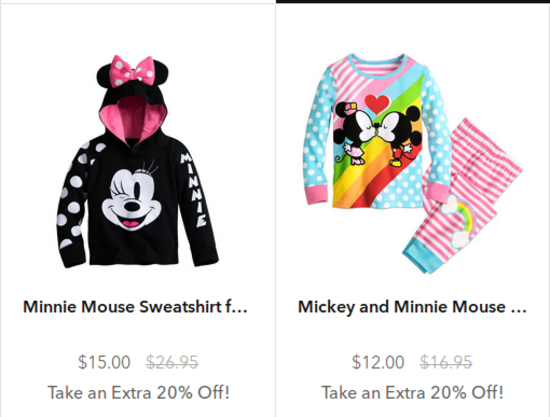
Task: Click the crossed-out $26.95 original price
Action: coord(172,362)
